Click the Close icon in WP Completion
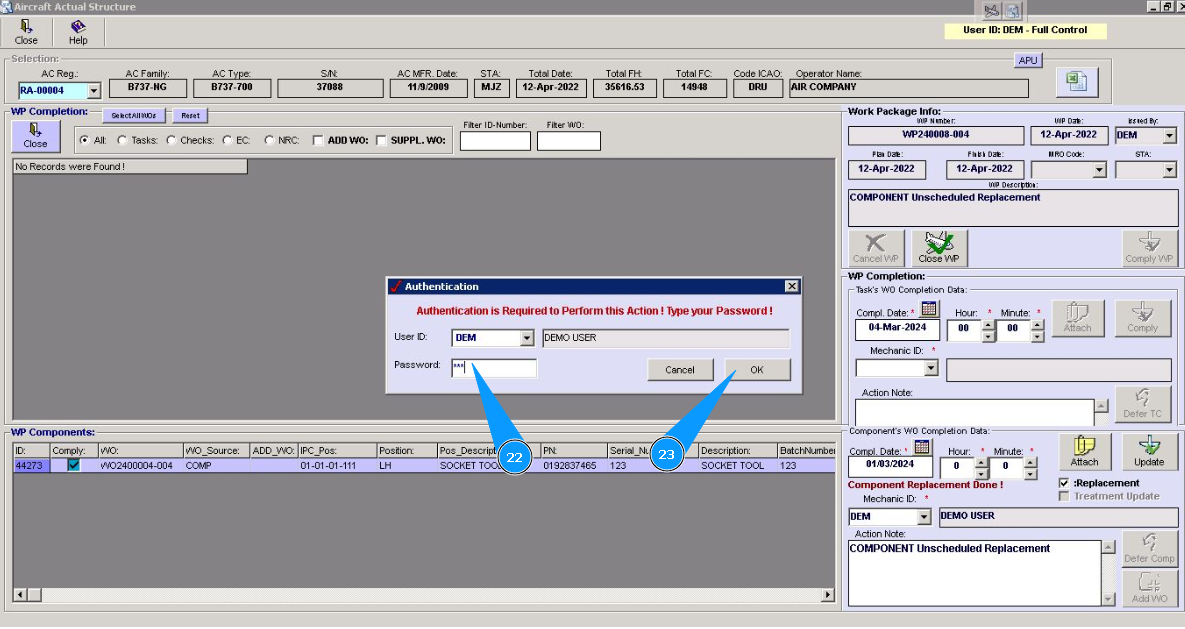This screenshot has height=629, width=1185. pyautogui.click(x=35, y=135)
